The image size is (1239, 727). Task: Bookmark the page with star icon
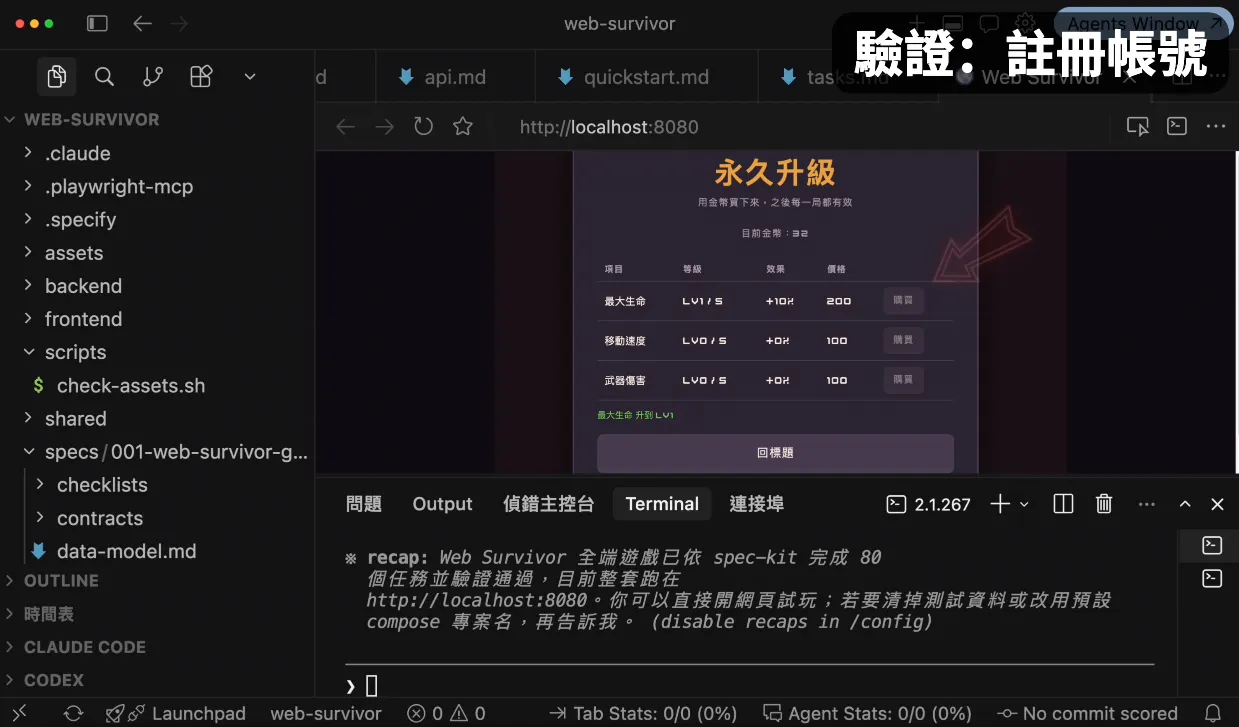click(x=462, y=127)
